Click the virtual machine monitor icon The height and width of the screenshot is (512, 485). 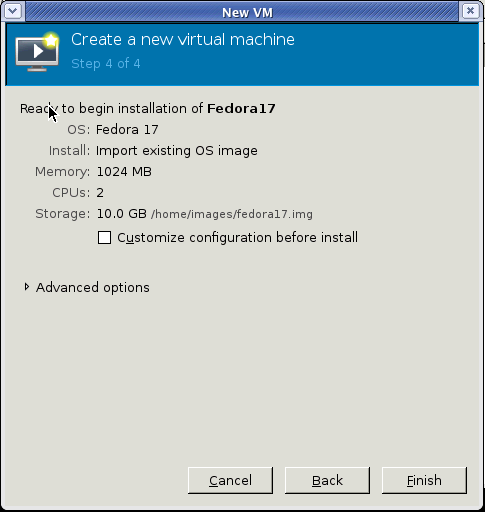coord(37,52)
